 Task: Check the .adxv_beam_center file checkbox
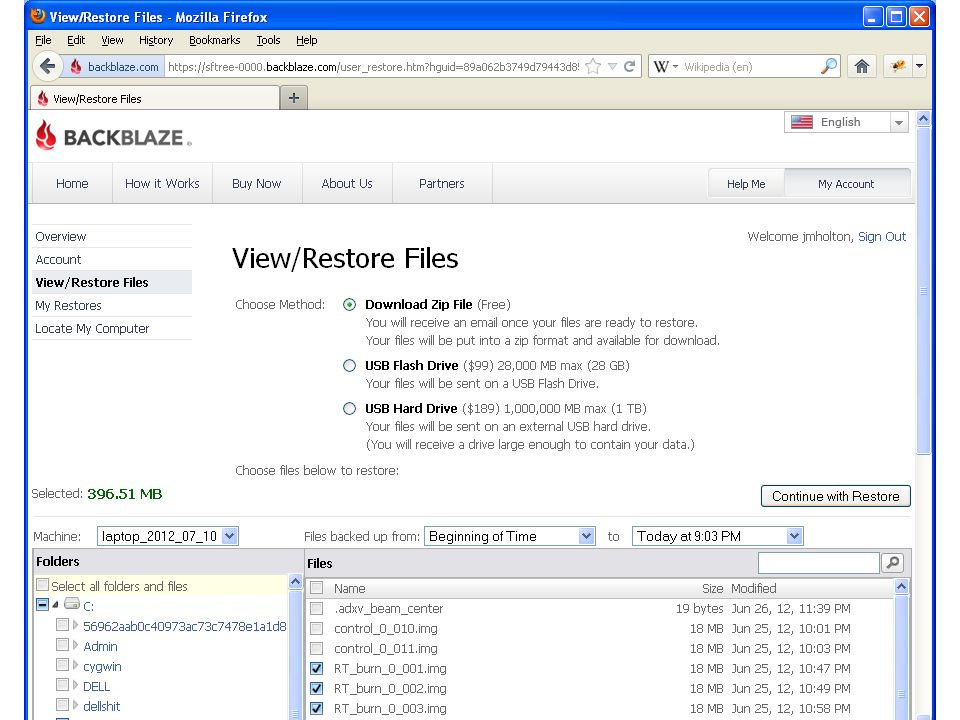tap(317, 609)
